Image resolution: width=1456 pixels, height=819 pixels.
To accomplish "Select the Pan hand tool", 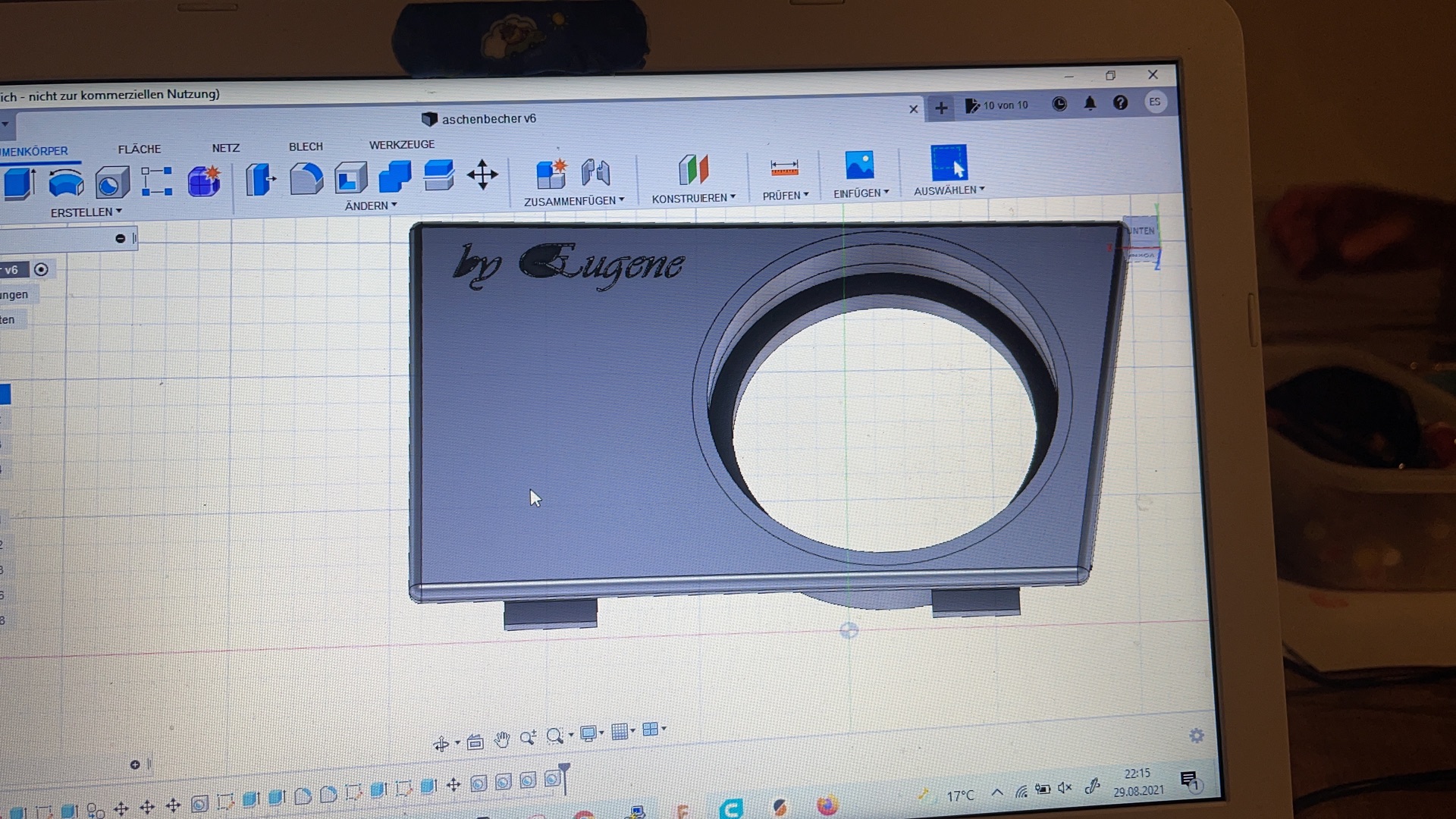I will 502,740.
